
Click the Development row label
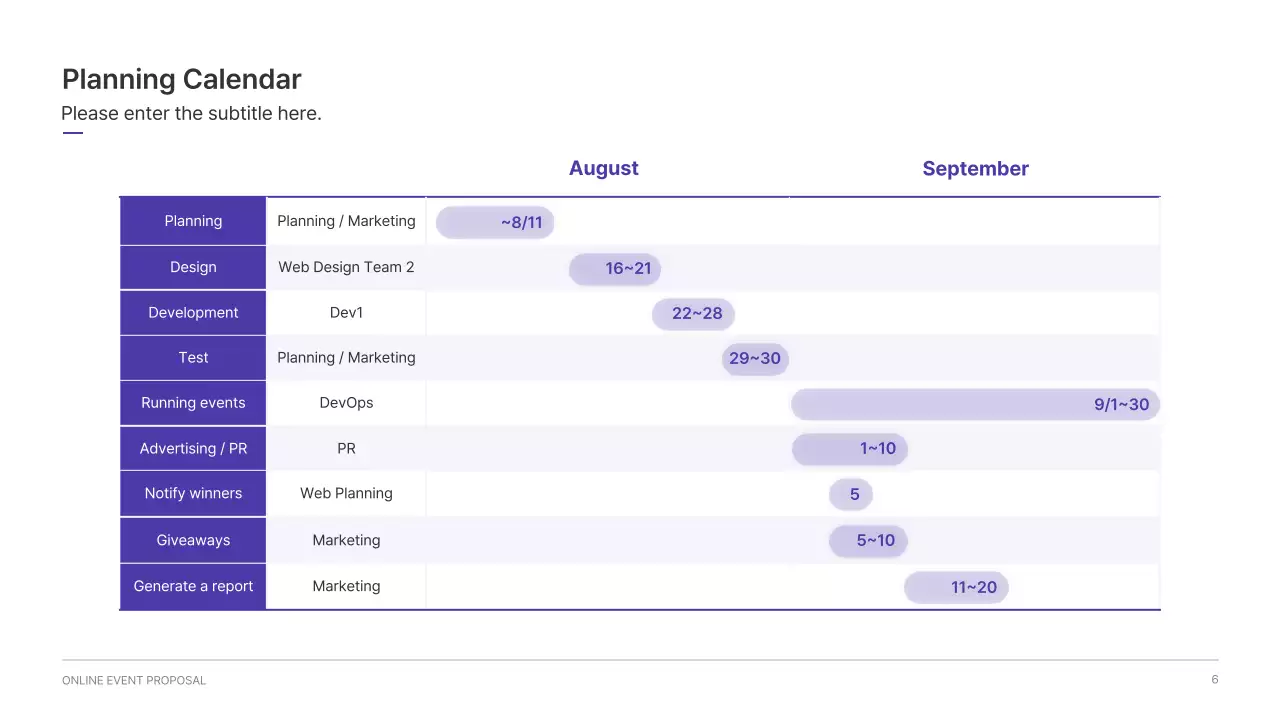point(192,312)
